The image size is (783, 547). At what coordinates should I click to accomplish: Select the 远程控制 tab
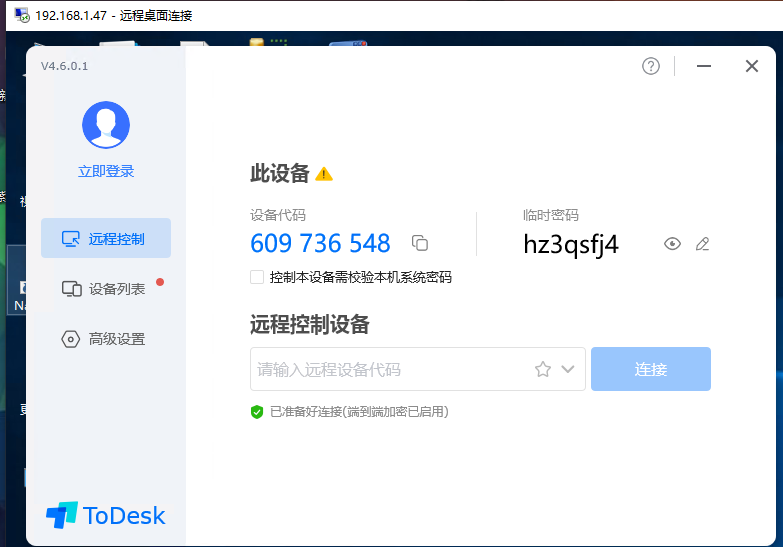point(106,239)
